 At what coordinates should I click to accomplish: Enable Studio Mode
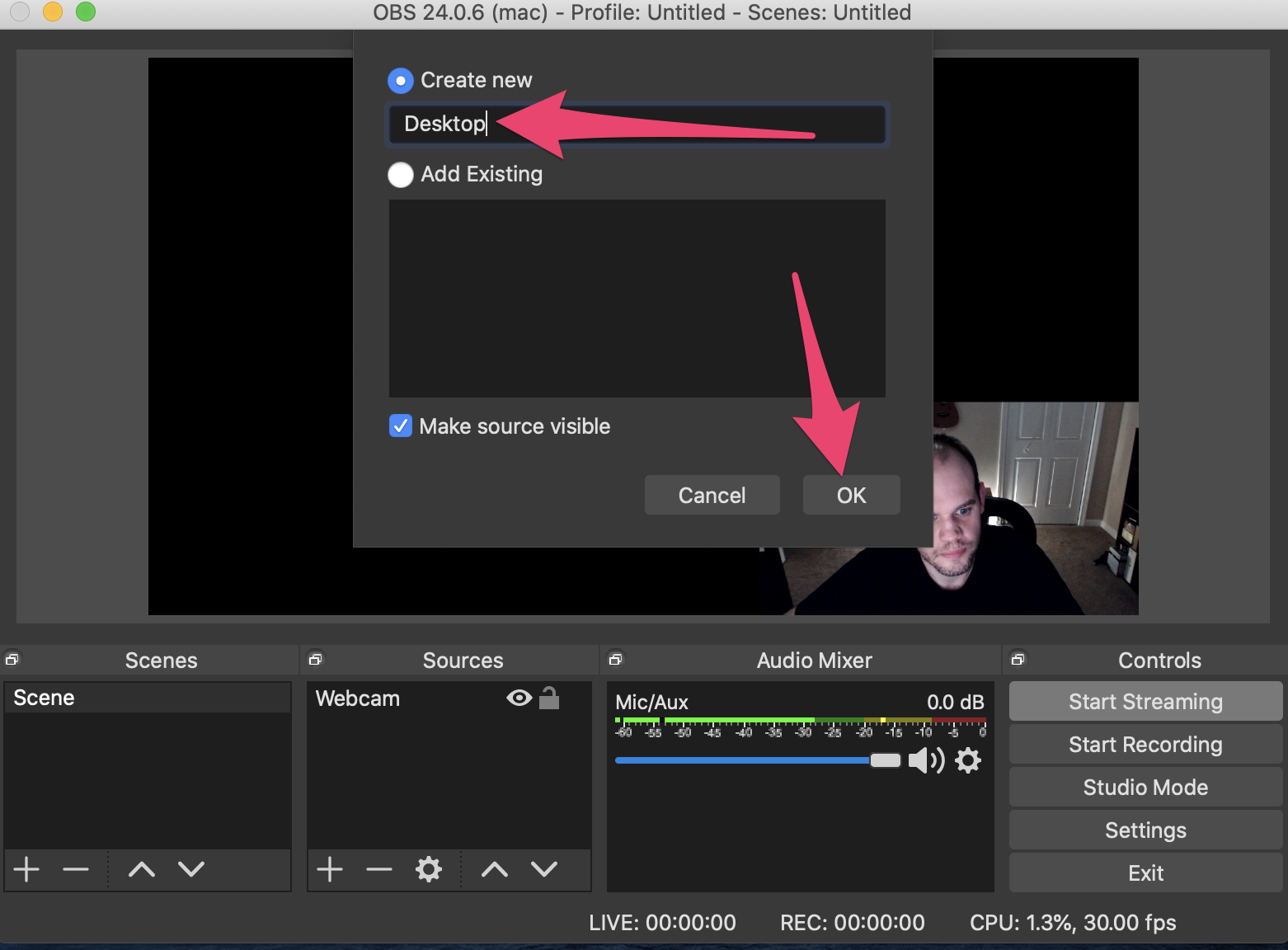click(1146, 788)
